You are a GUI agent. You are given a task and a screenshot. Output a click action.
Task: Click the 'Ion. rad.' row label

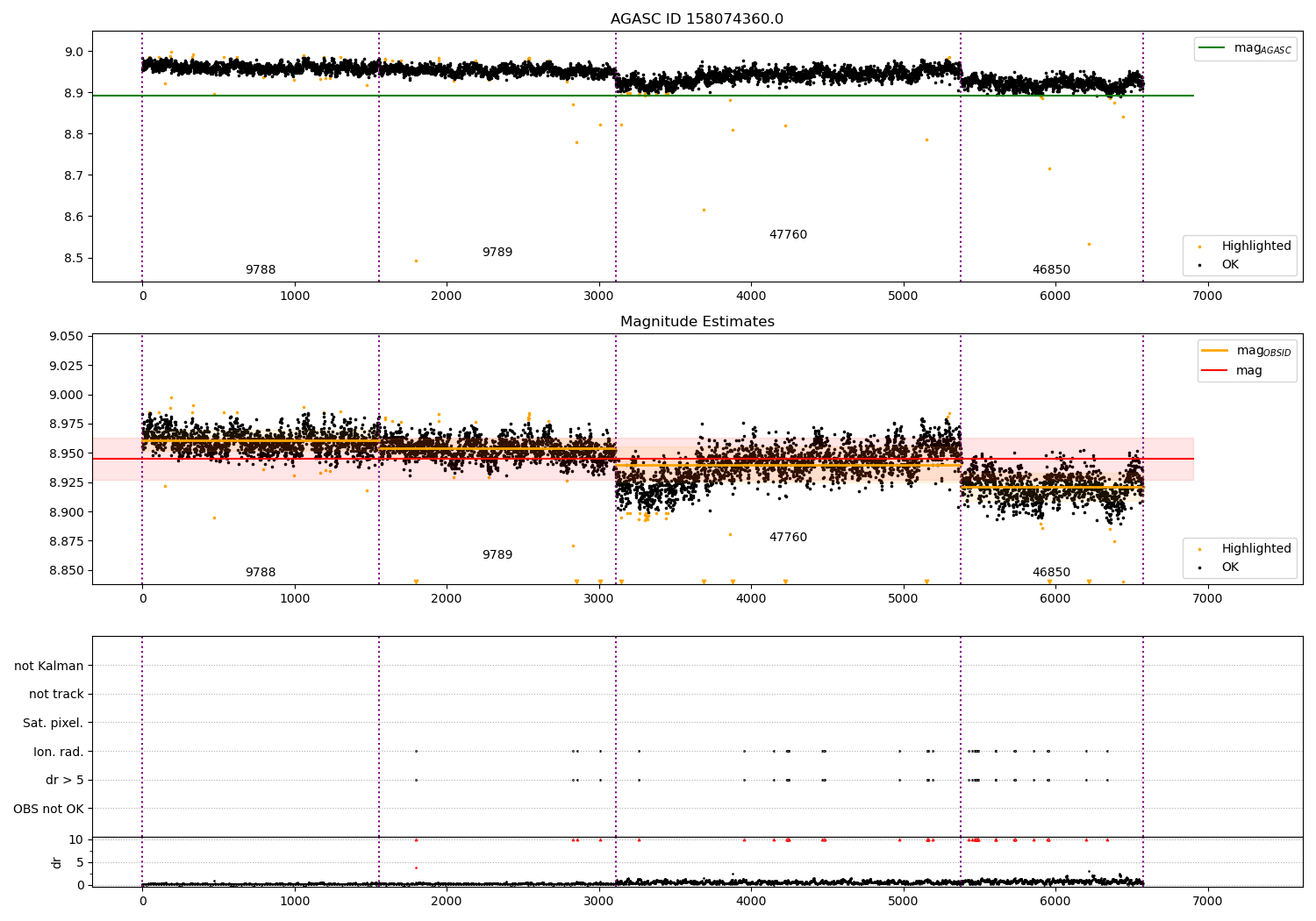(x=59, y=753)
